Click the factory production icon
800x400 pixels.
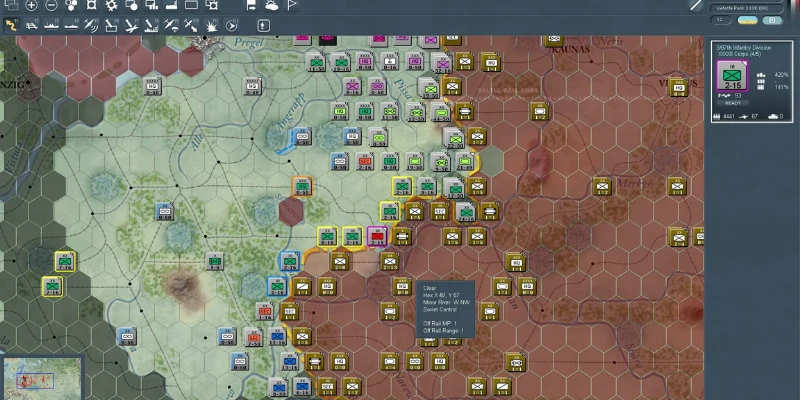pyautogui.click(x=171, y=6)
